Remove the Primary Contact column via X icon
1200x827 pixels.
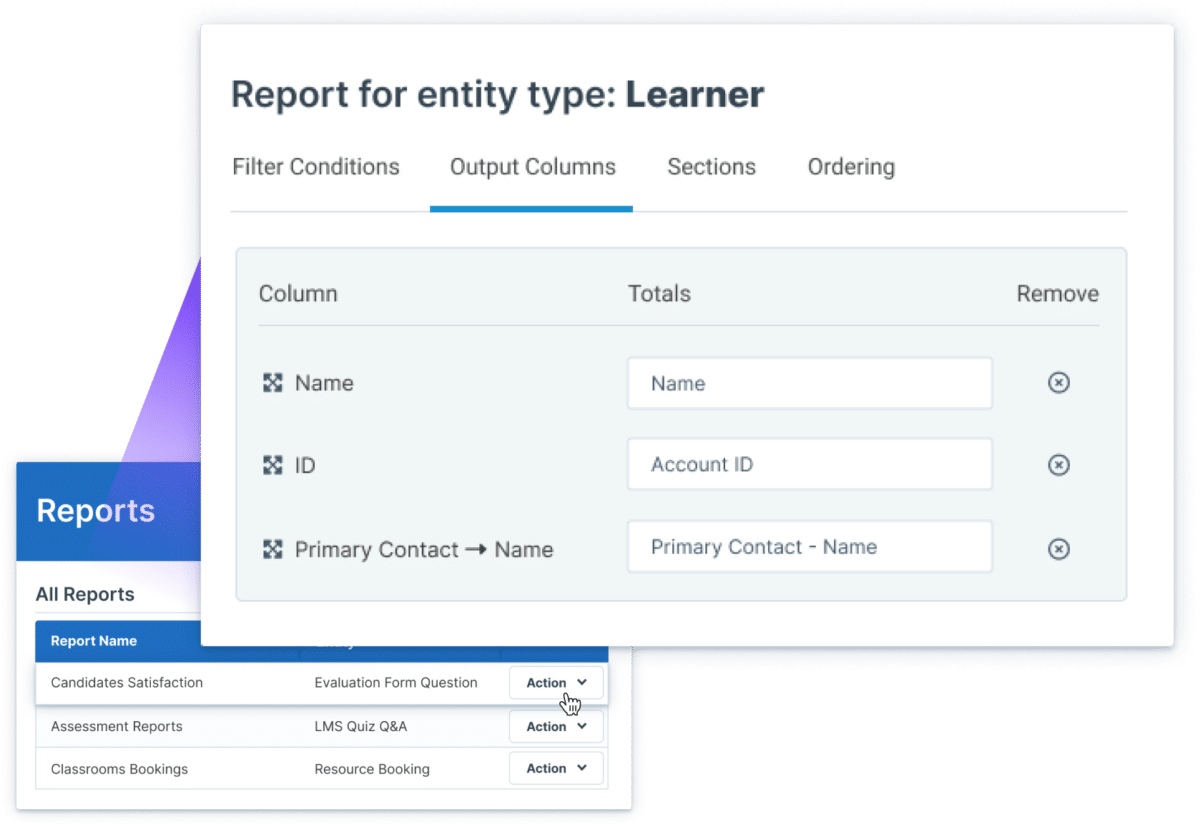pyautogui.click(x=1058, y=548)
